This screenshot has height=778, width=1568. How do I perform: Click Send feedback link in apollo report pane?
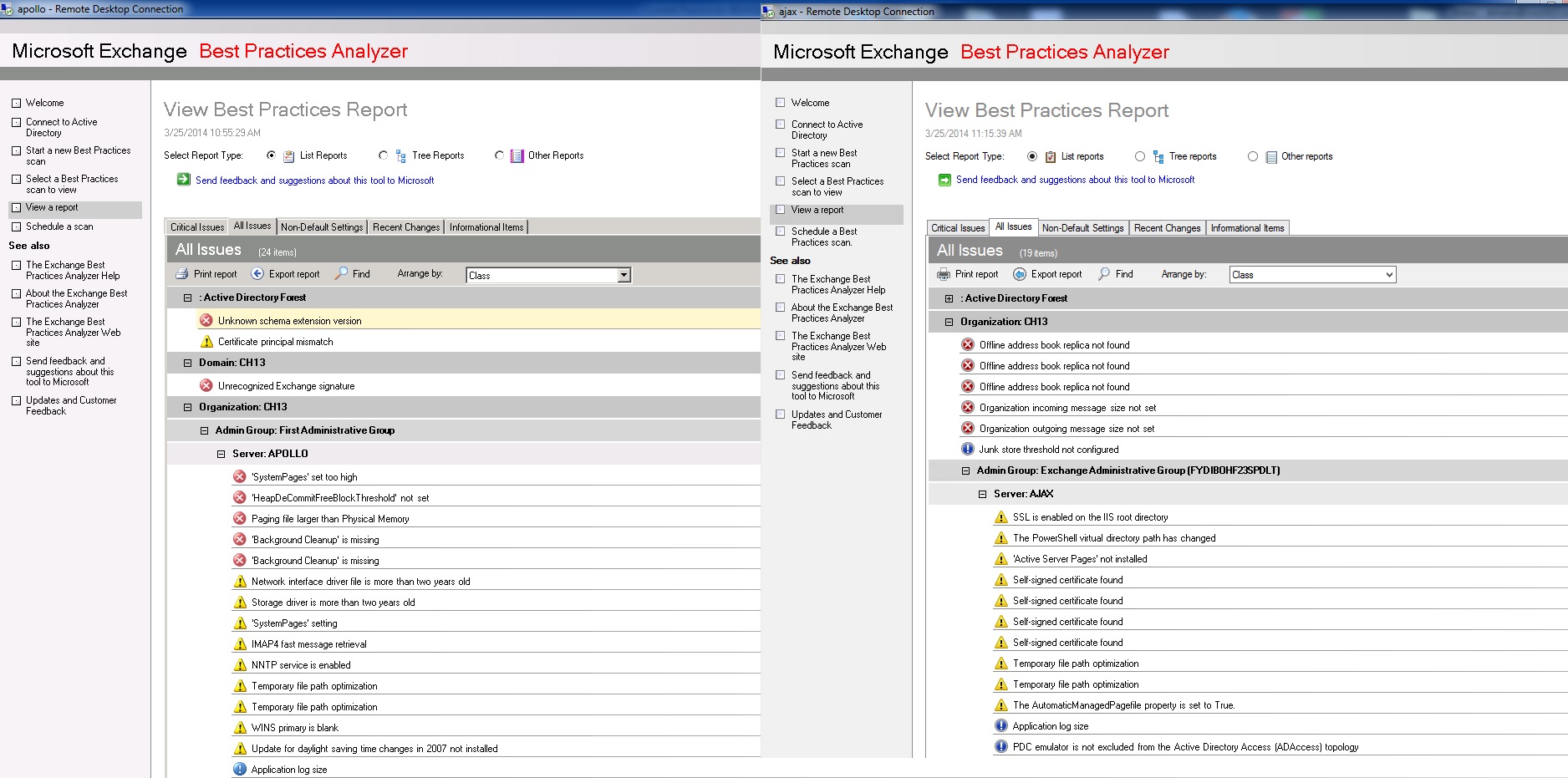click(x=314, y=181)
